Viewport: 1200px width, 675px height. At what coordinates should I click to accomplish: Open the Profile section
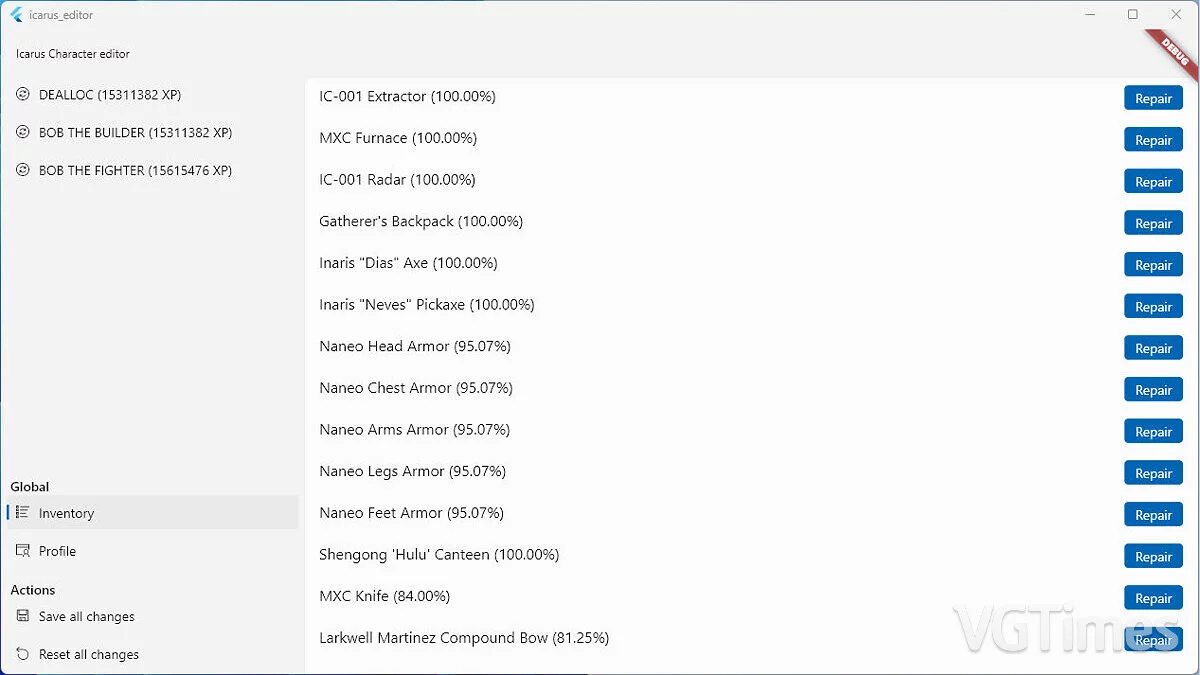(57, 551)
